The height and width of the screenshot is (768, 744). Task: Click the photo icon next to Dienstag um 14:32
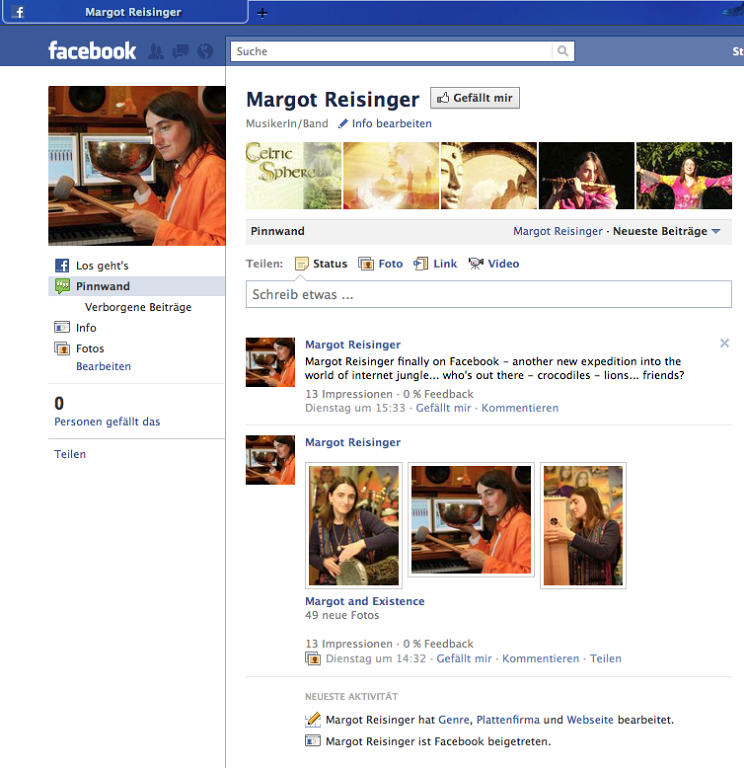click(x=313, y=658)
